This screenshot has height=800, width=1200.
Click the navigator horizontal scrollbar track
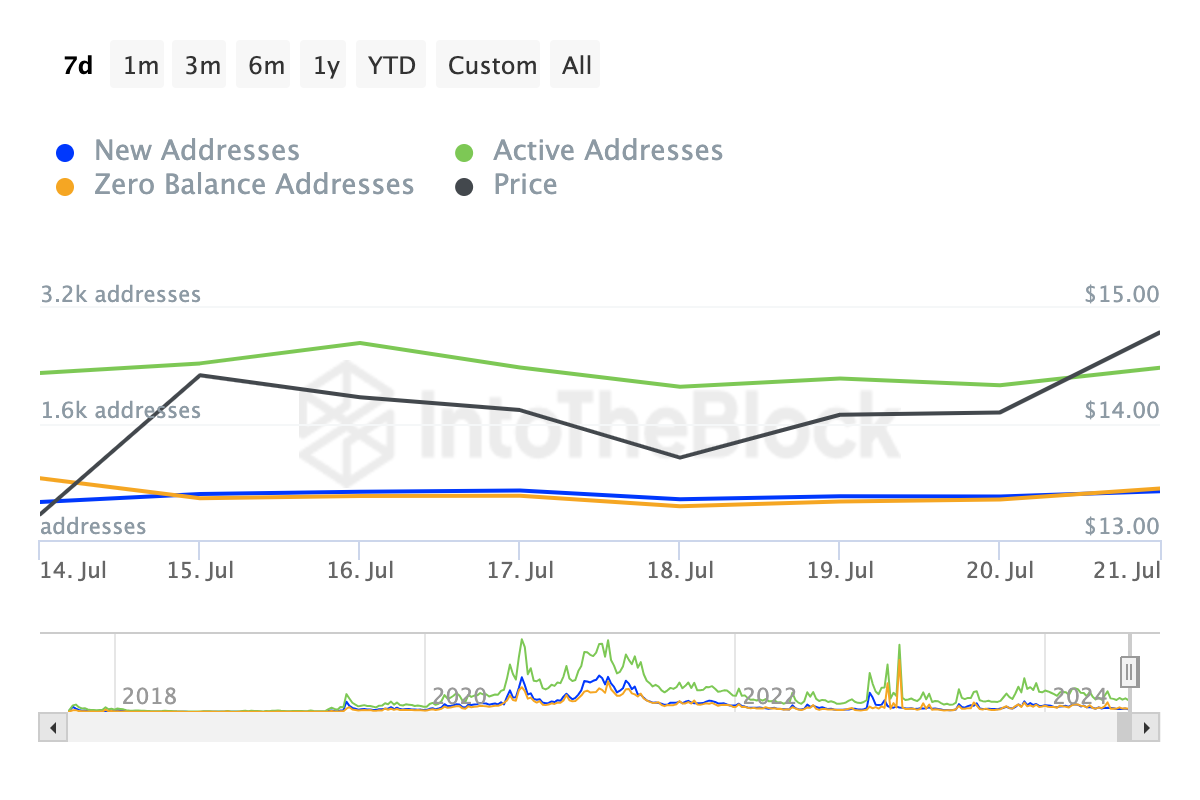589,726
